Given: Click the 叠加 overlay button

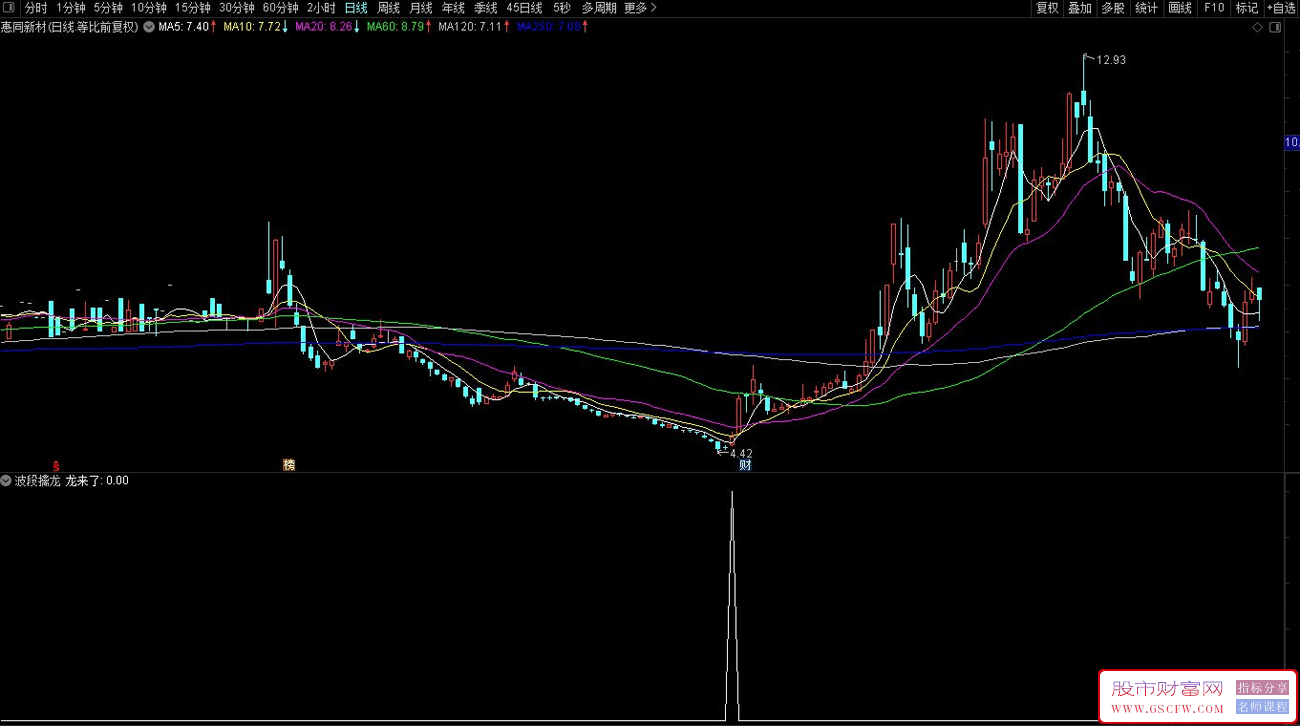Looking at the screenshot, I should tap(1080, 8).
